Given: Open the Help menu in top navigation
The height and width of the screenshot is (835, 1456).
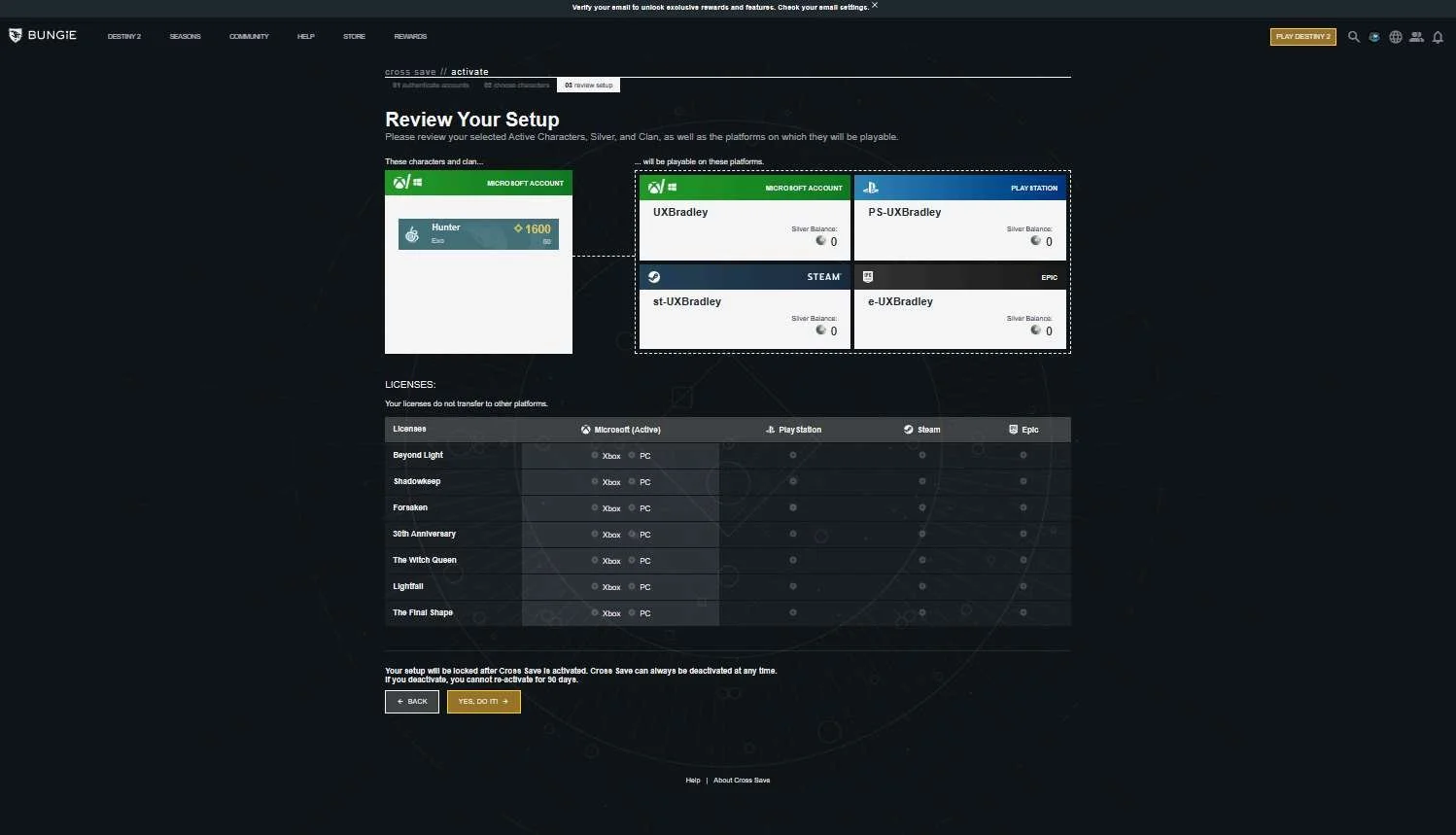Looking at the screenshot, I should point(305,37).
